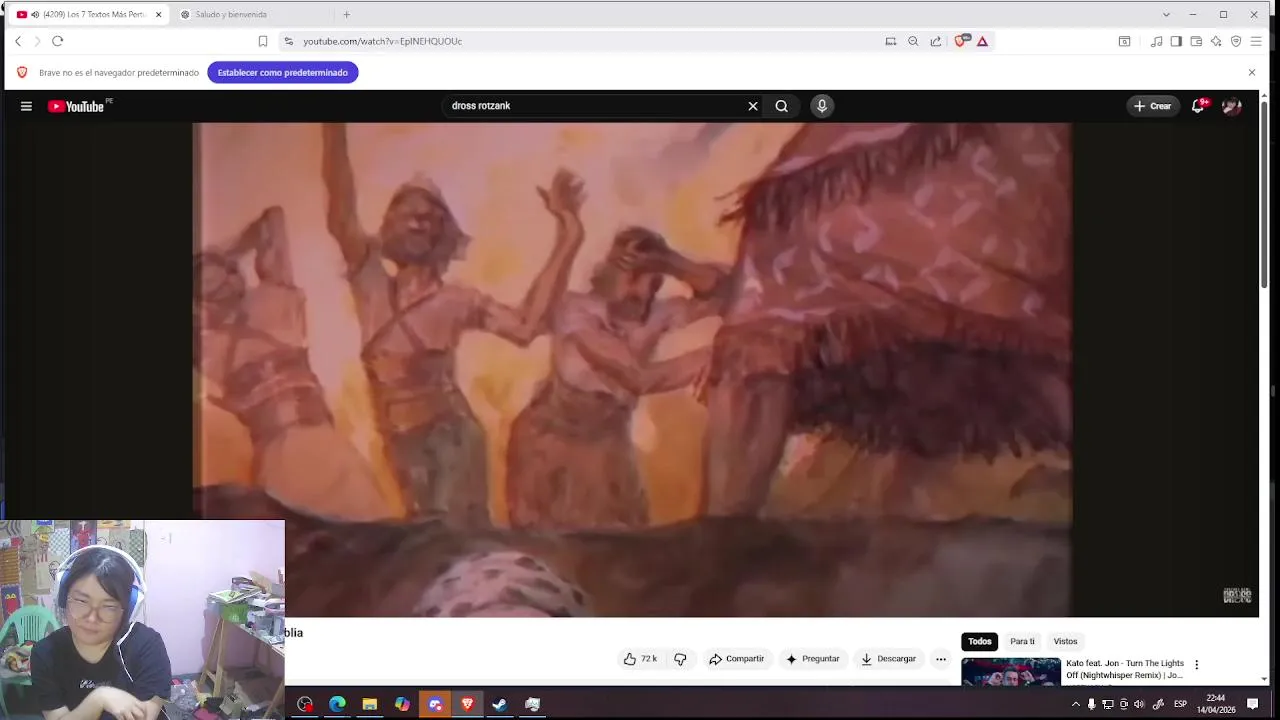This screenshot has height=720, width=1280.
Task: Select the 'Los 7 Textos Más' YouTube tab
Action: tap(82, 15)
